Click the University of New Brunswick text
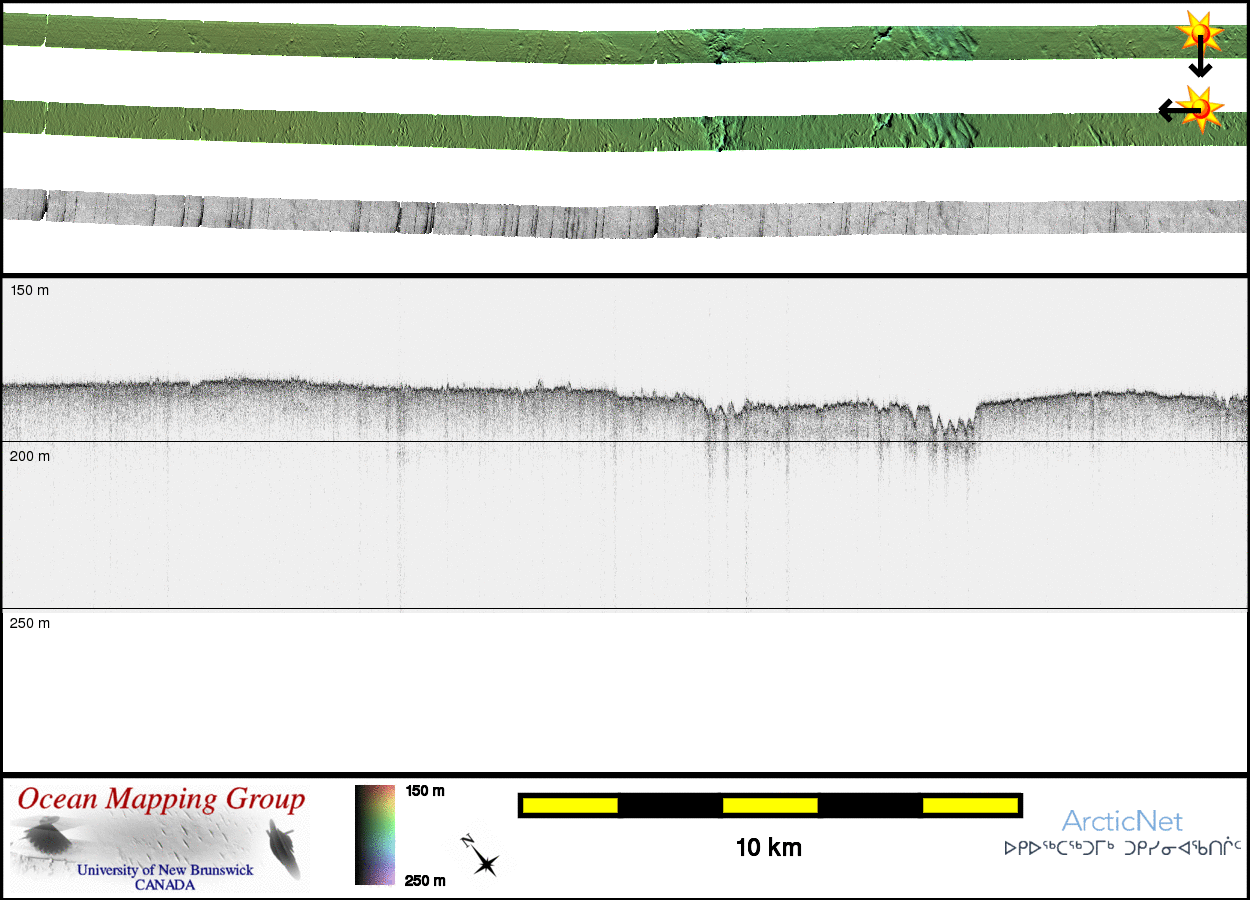This screenshot has height=900, width=1250. tap(165, 870)
